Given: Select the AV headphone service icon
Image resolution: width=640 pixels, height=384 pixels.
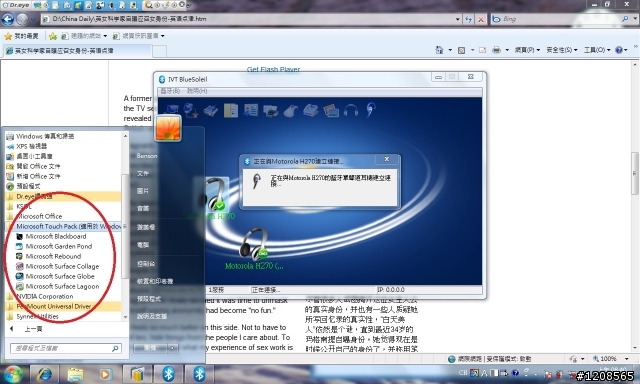Looking at the screenshot, I should pyautogui.click(x=351, y=111).
